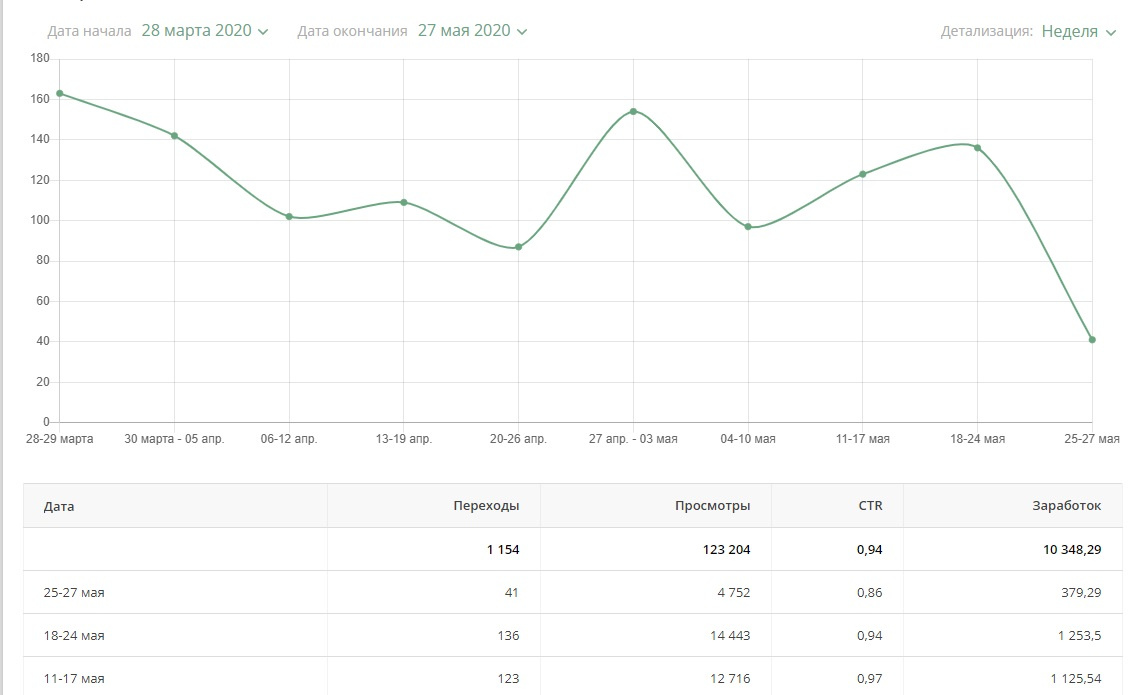This screenshot has height=695, width=1143.
Task: Click the x-axis label '13-19 апр.'
Action: pyautogui.click(x=404, y=439)
